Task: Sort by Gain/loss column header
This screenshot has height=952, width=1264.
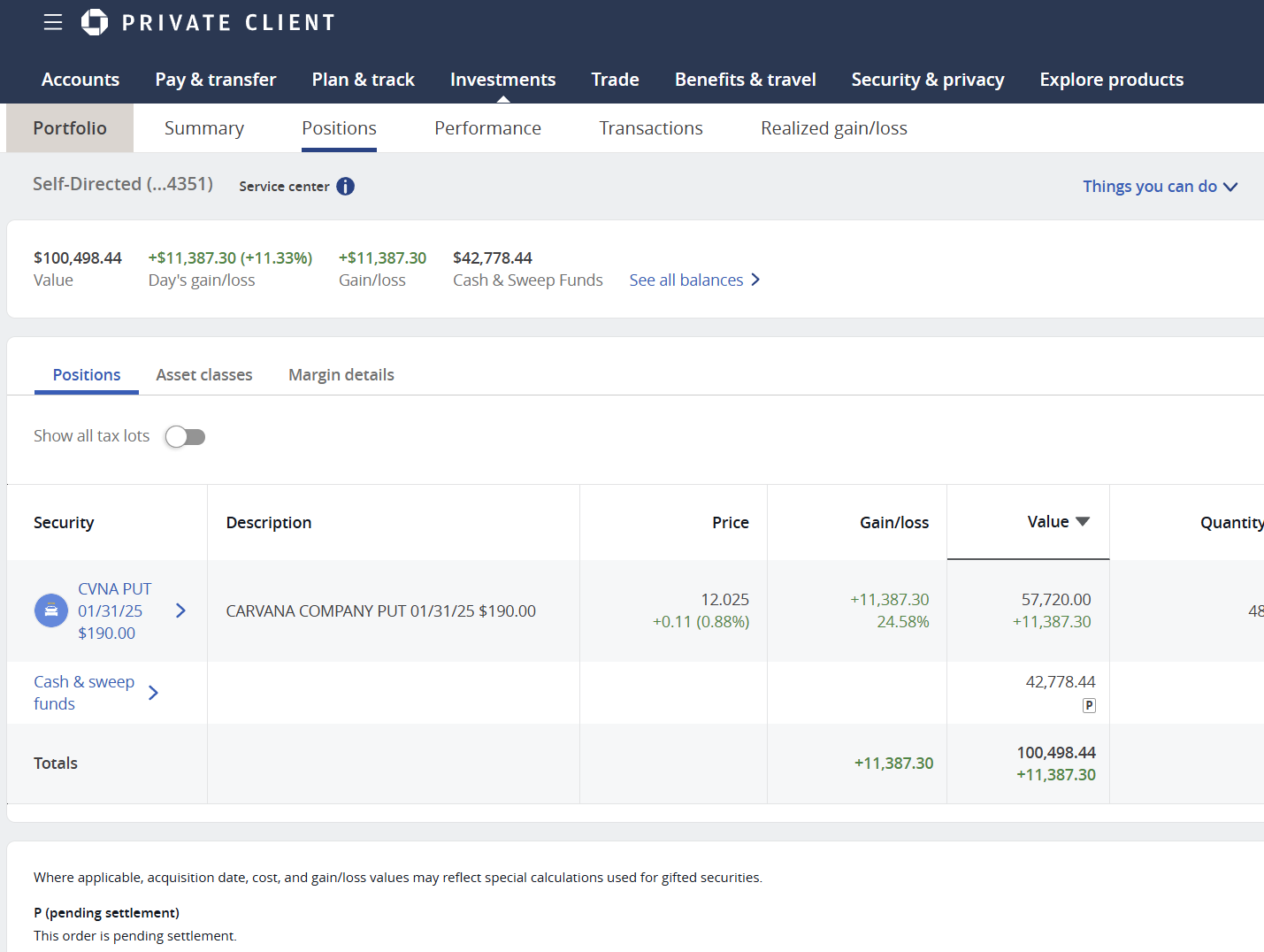Action: tap(894, 523)
